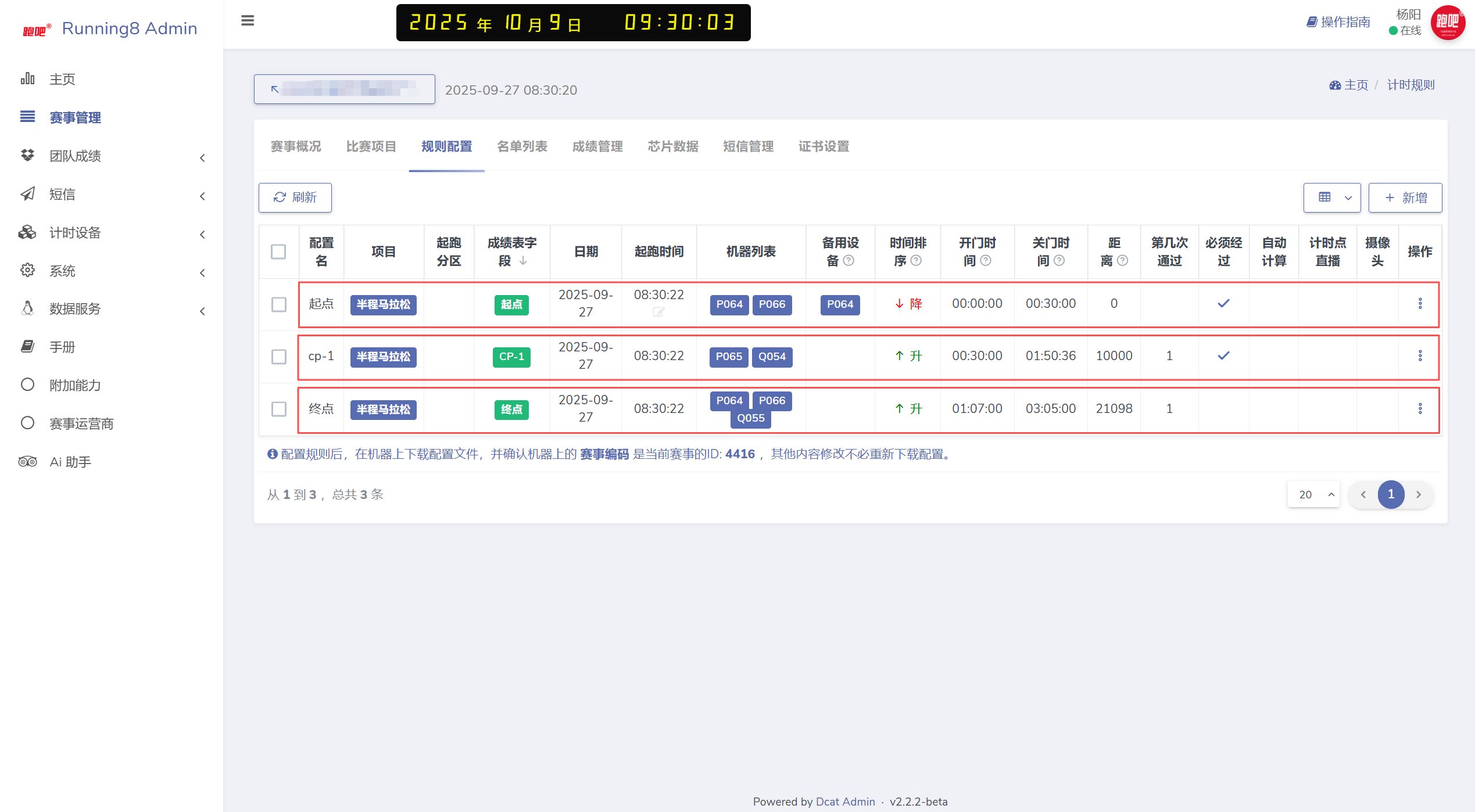Open the three-dot actions for 终点 row

(x=1420, y=408)
